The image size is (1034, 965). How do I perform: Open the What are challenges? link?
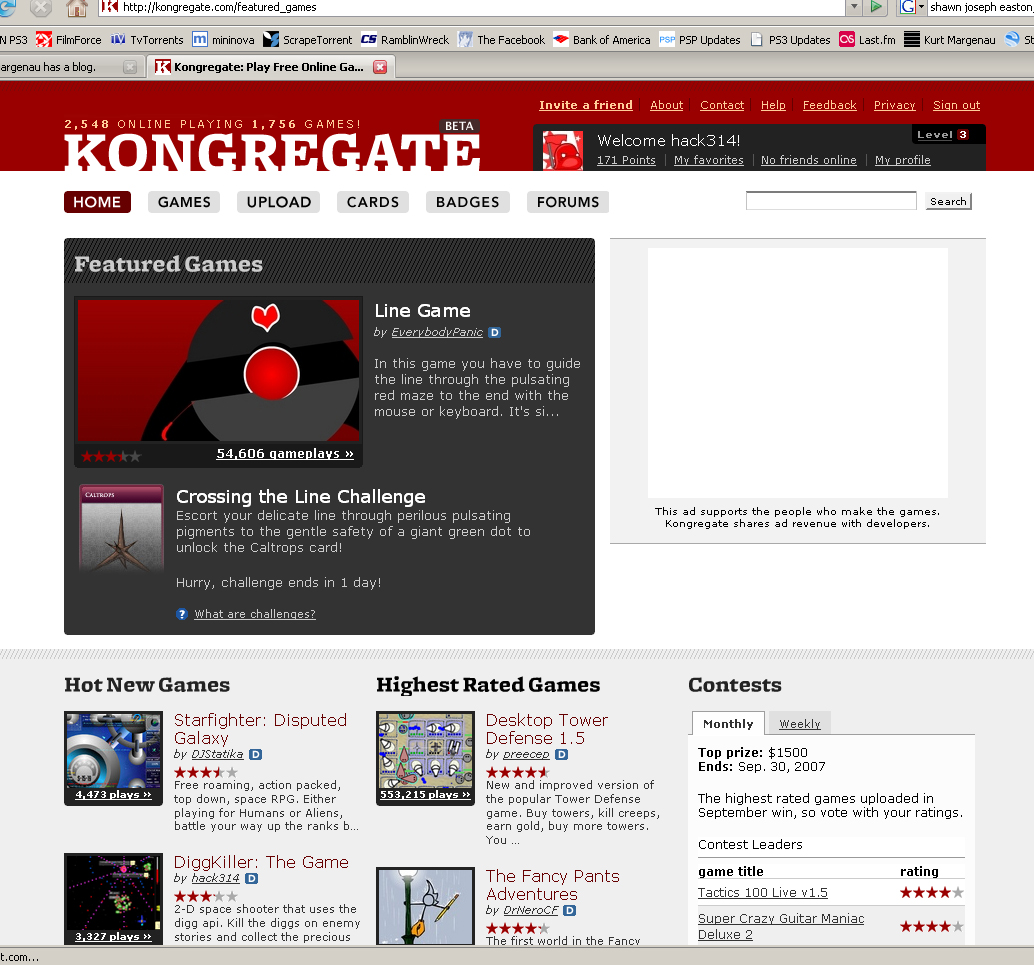click(x=255, y=614)
